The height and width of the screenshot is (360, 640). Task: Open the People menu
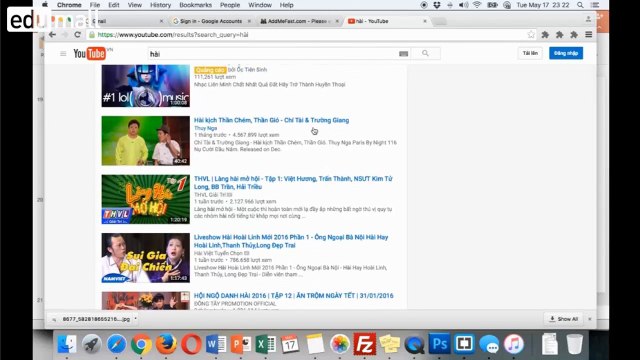(230, 5)
